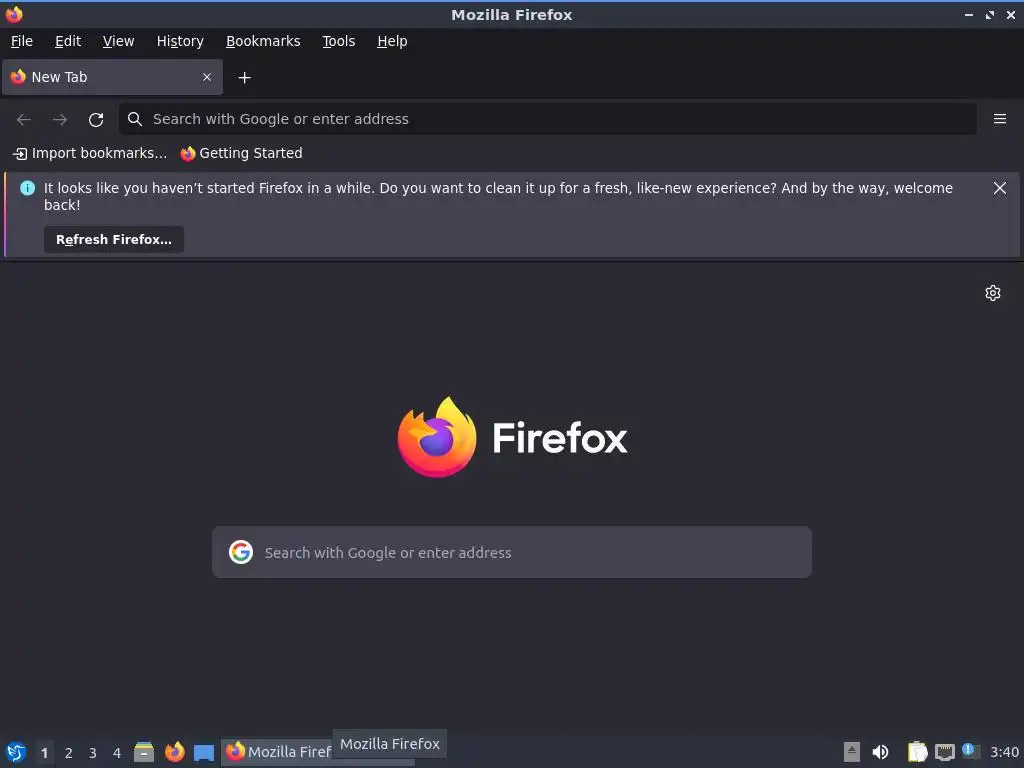The image size is (1024, 768).
Task: Focus the address bar search field
Action: (x=547, y=119)
